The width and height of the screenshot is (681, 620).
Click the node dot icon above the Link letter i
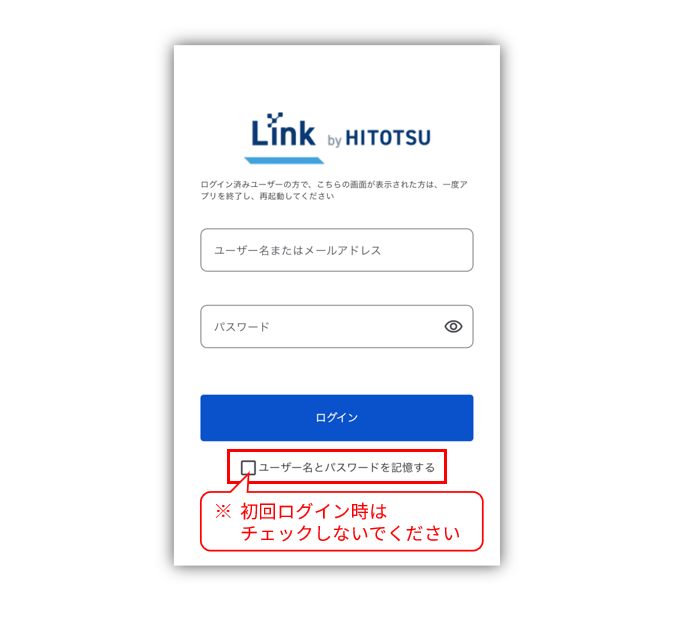pyautogui.click(x=275, y=118)
